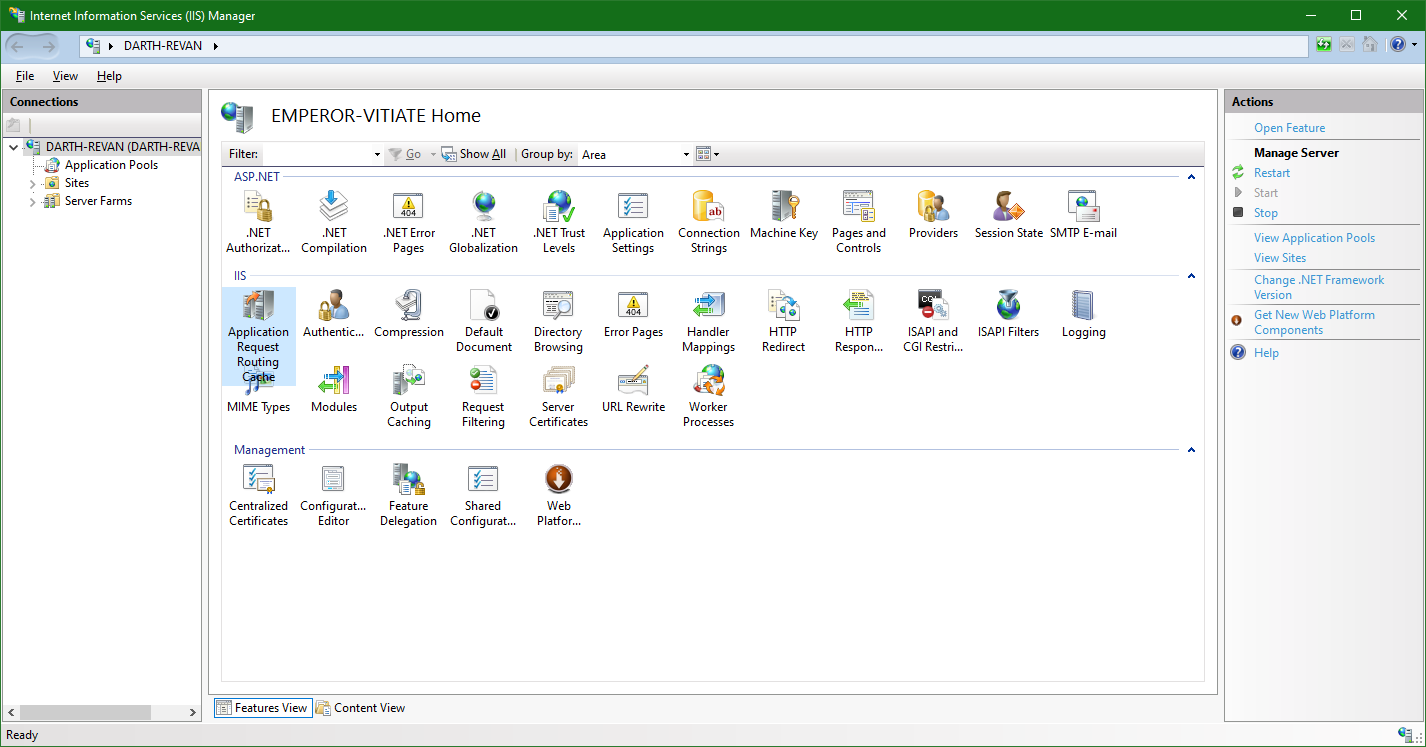This screenshot has width=1426, height=747.
Task: Open the Web Platform Installer
Action: (x=558, y=490)
